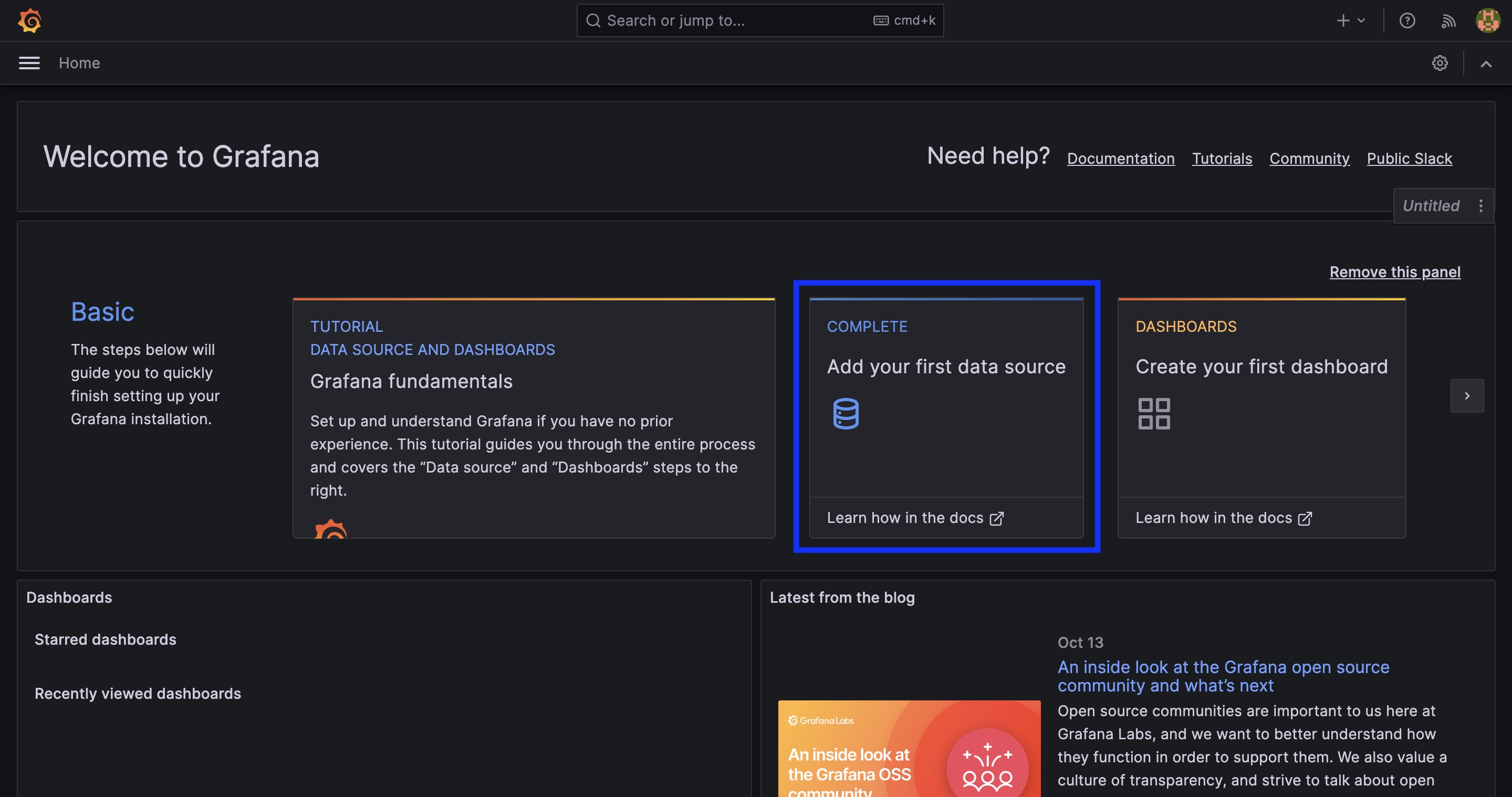Open the Documentation help link
Image resolution: width=1512 pixels, height=797 pixels.
1121,159
